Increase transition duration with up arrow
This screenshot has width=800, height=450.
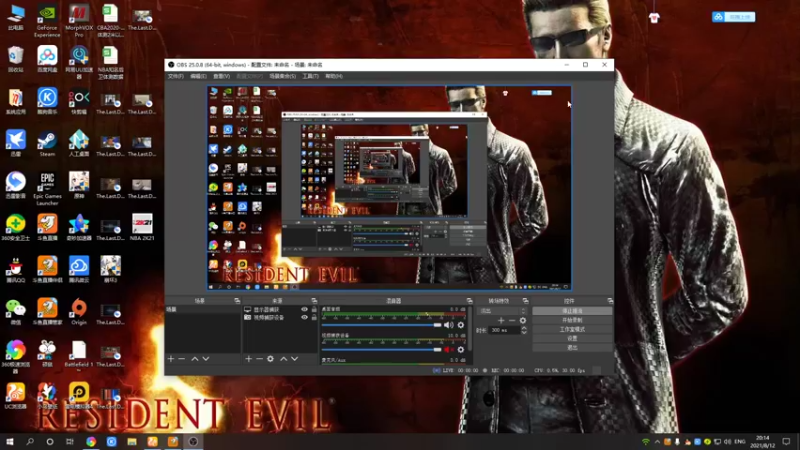(523, 328)
